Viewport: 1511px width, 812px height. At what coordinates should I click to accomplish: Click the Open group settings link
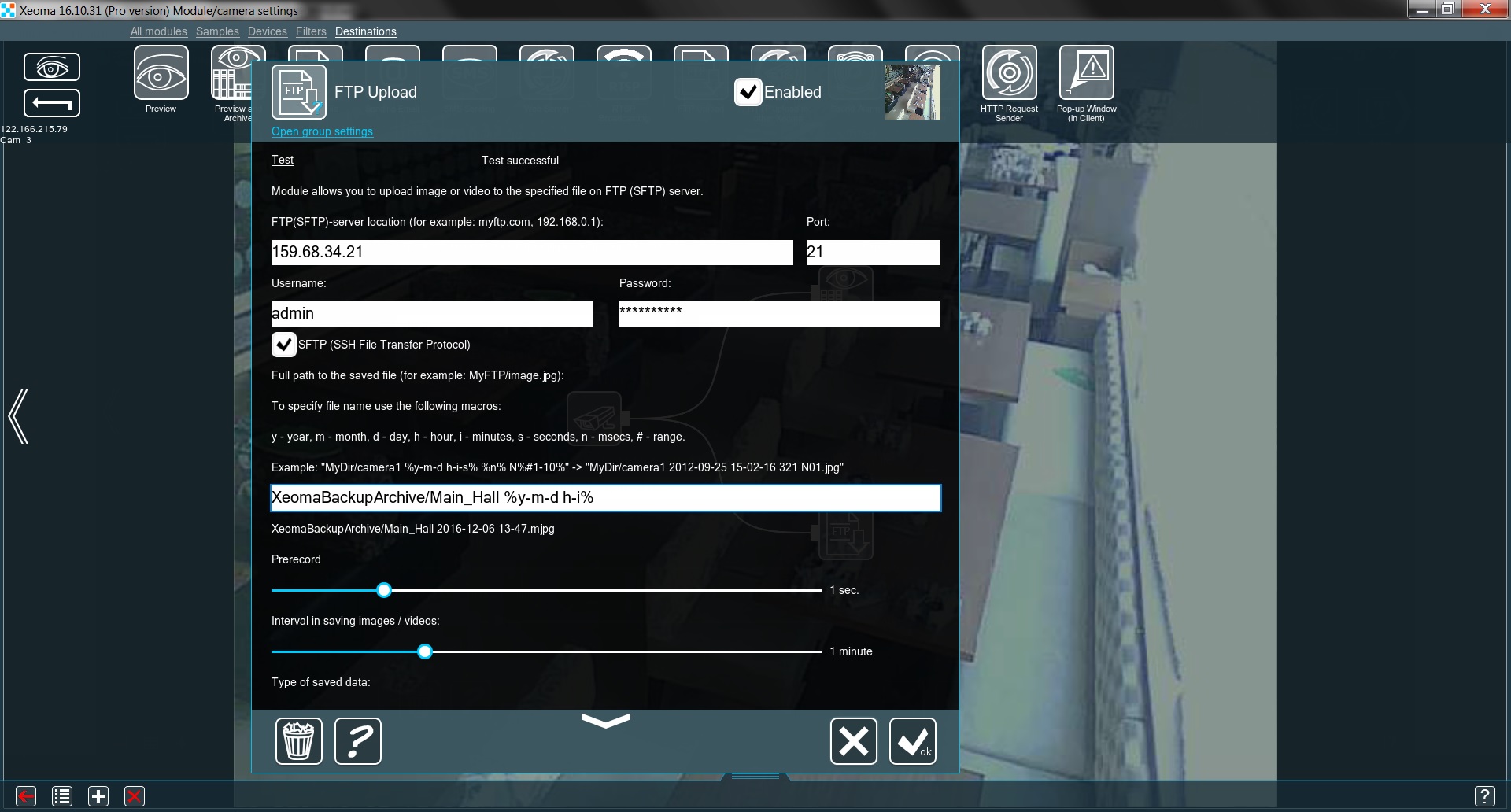click(322, 131)
